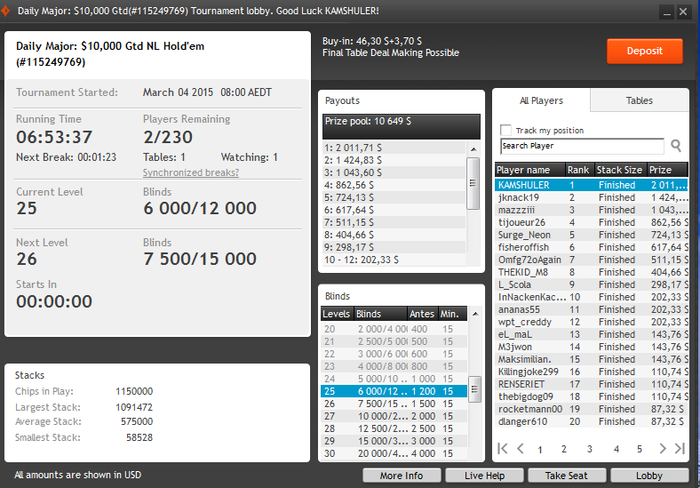Open page 3 of players
700x488 pixels.
[x=589, y=449]
